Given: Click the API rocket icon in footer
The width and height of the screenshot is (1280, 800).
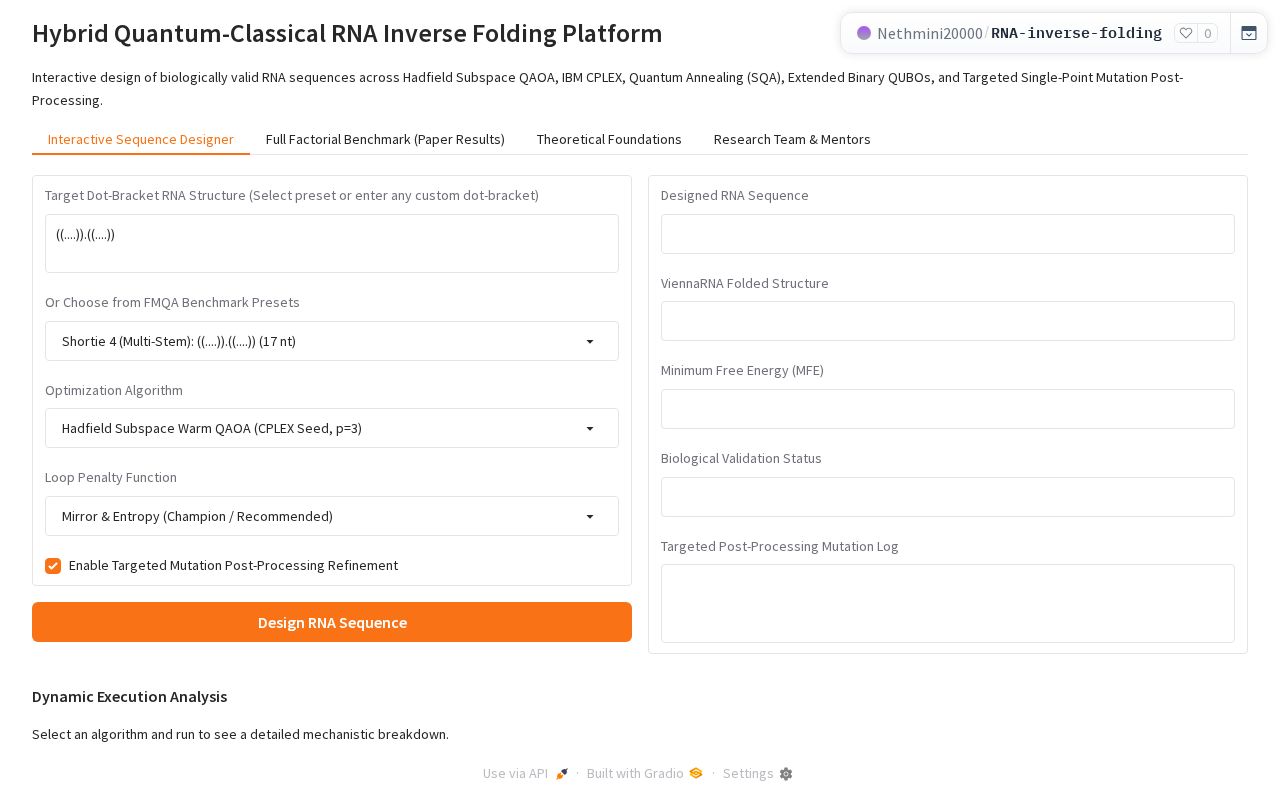Looking at the screenshot, I should click(x=562, y=773).
